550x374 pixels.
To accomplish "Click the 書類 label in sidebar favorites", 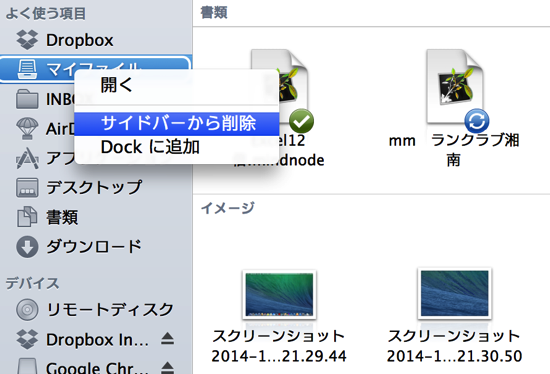I will pyautogui.click(x=62, y=217).
